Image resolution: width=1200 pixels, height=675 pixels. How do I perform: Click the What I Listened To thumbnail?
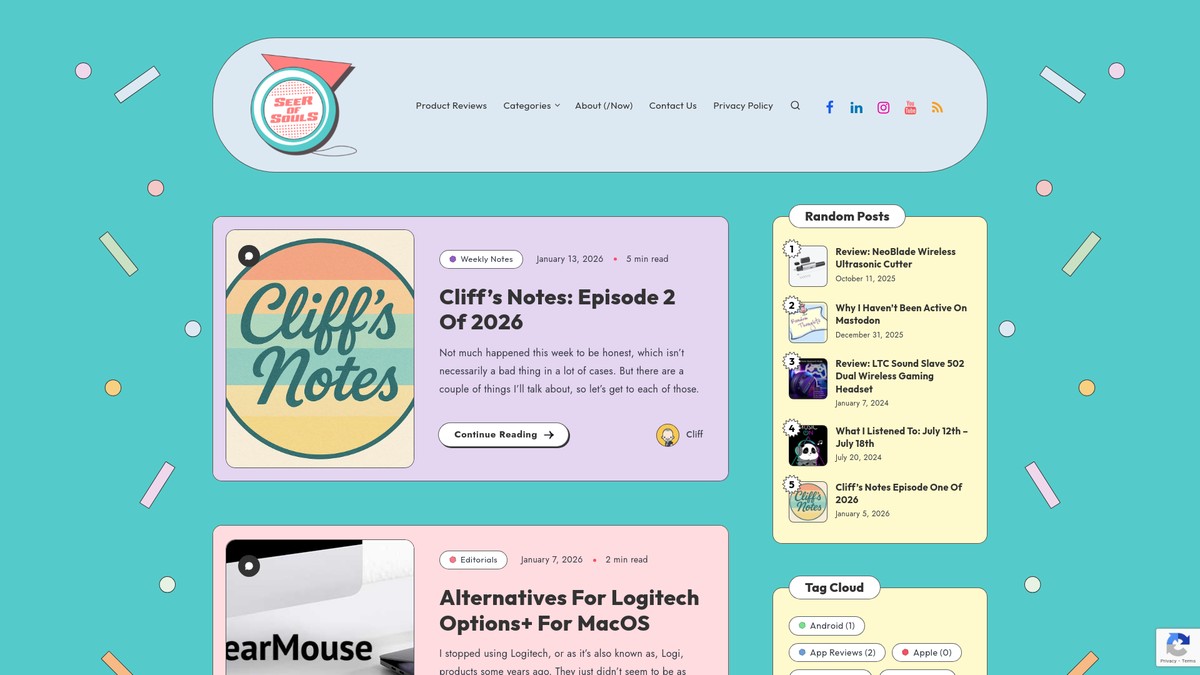[x=808, y=445]
